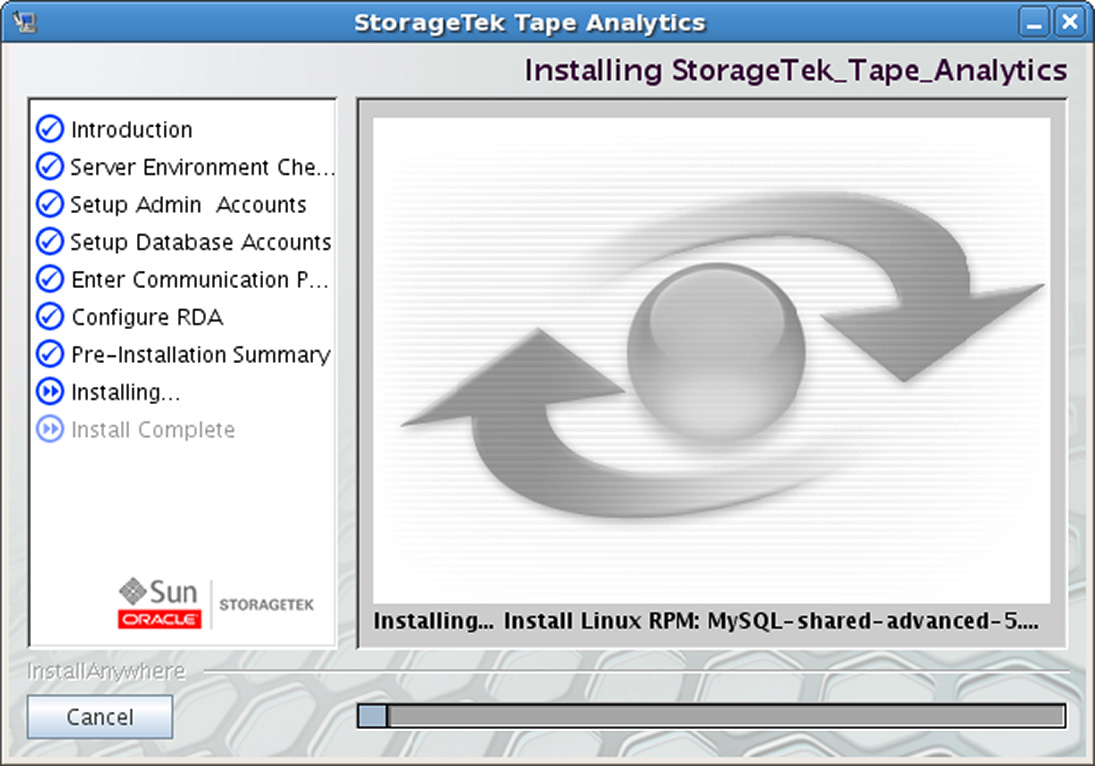
Task: Click the 'Install Complete' step label
Action: [x=153, y=429]
